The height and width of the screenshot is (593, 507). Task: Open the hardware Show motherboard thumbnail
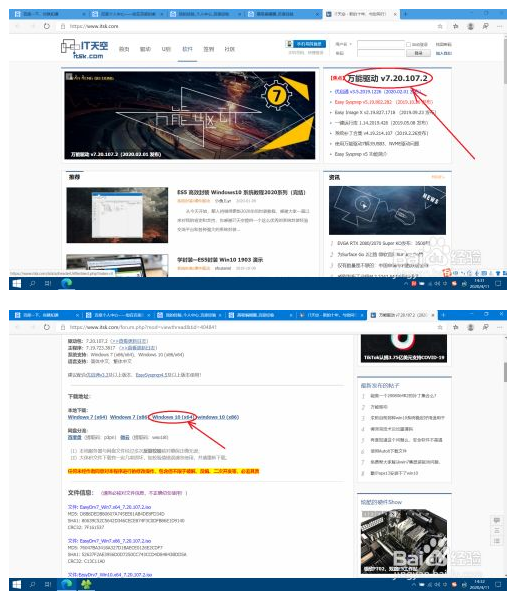[x=404, y=541]
